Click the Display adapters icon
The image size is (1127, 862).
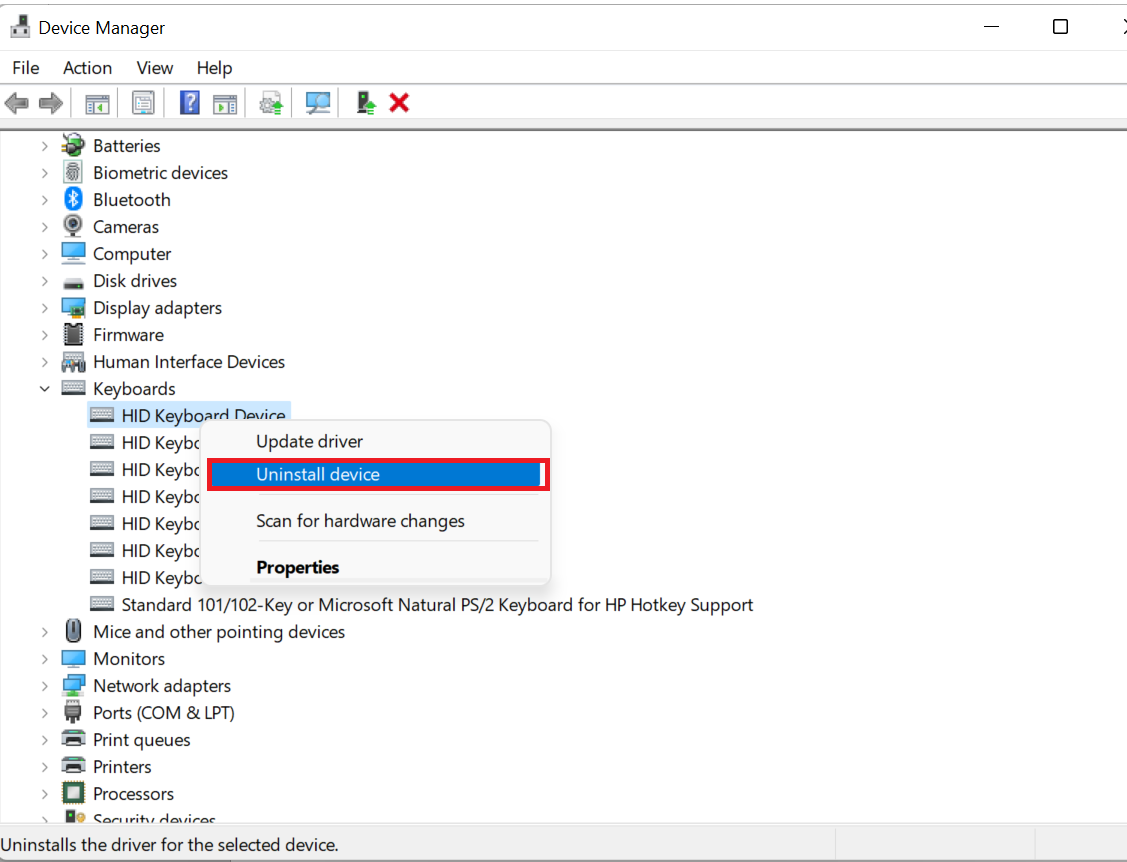[x=73, y=308]
